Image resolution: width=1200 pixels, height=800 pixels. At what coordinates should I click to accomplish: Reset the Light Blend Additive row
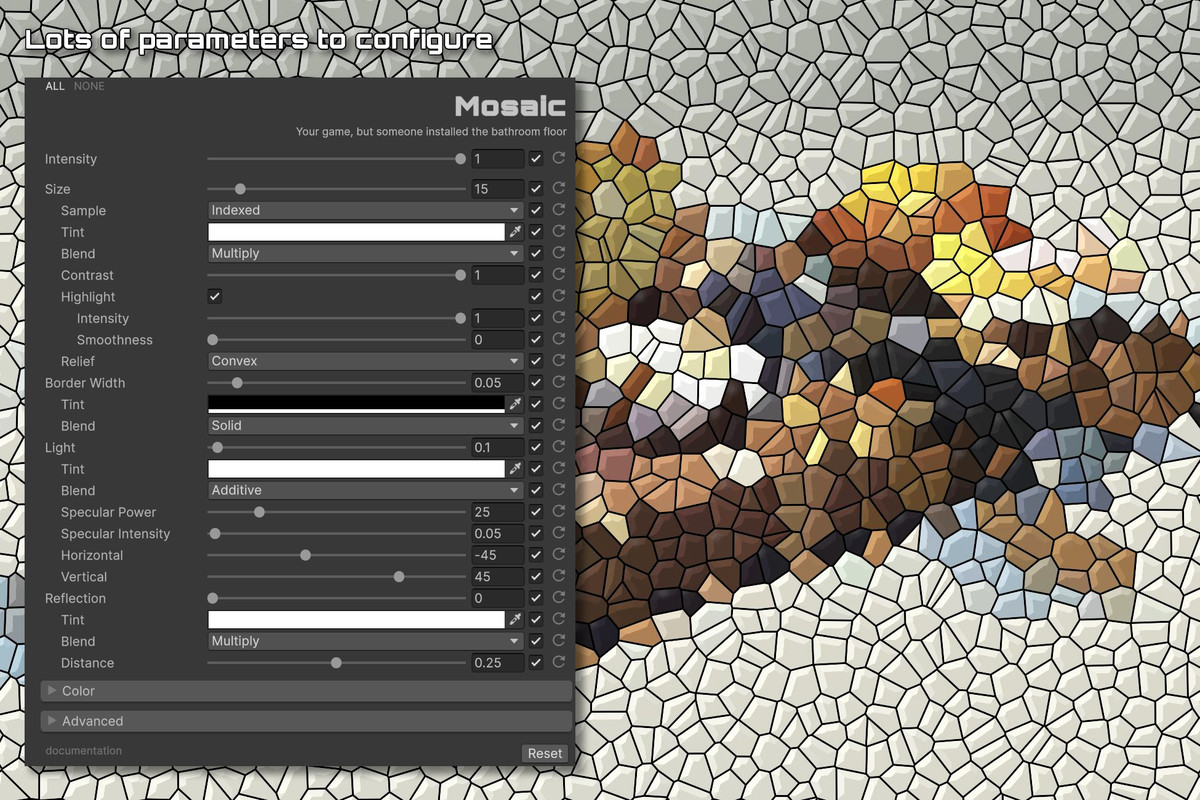tap(559, 490)
